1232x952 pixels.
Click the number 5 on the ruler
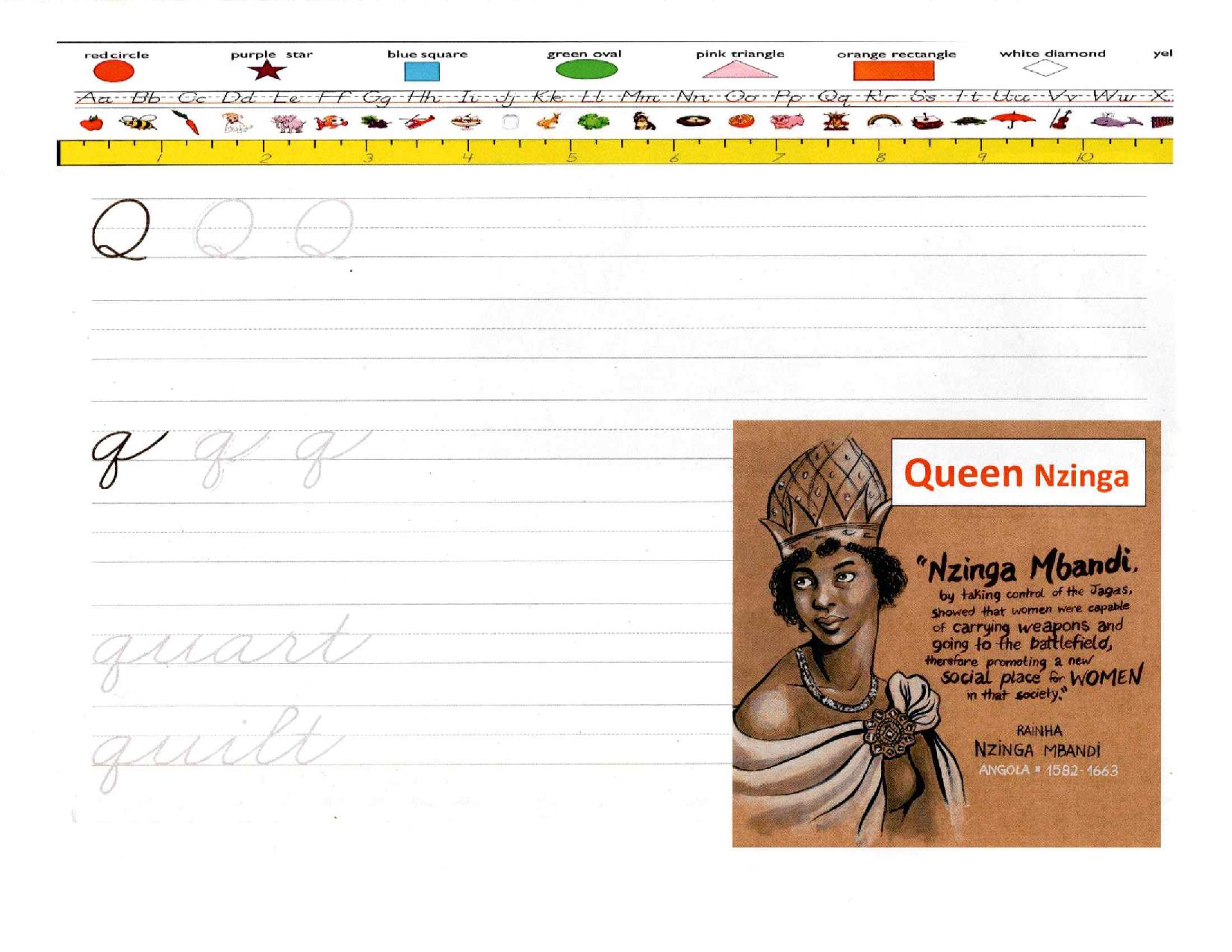(571, 158)
